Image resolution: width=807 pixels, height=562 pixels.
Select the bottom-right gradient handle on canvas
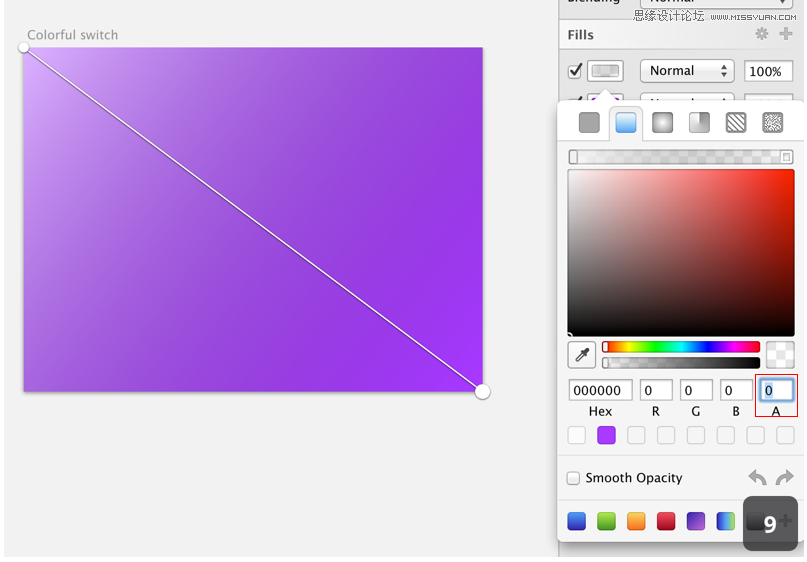coord(482,392)
